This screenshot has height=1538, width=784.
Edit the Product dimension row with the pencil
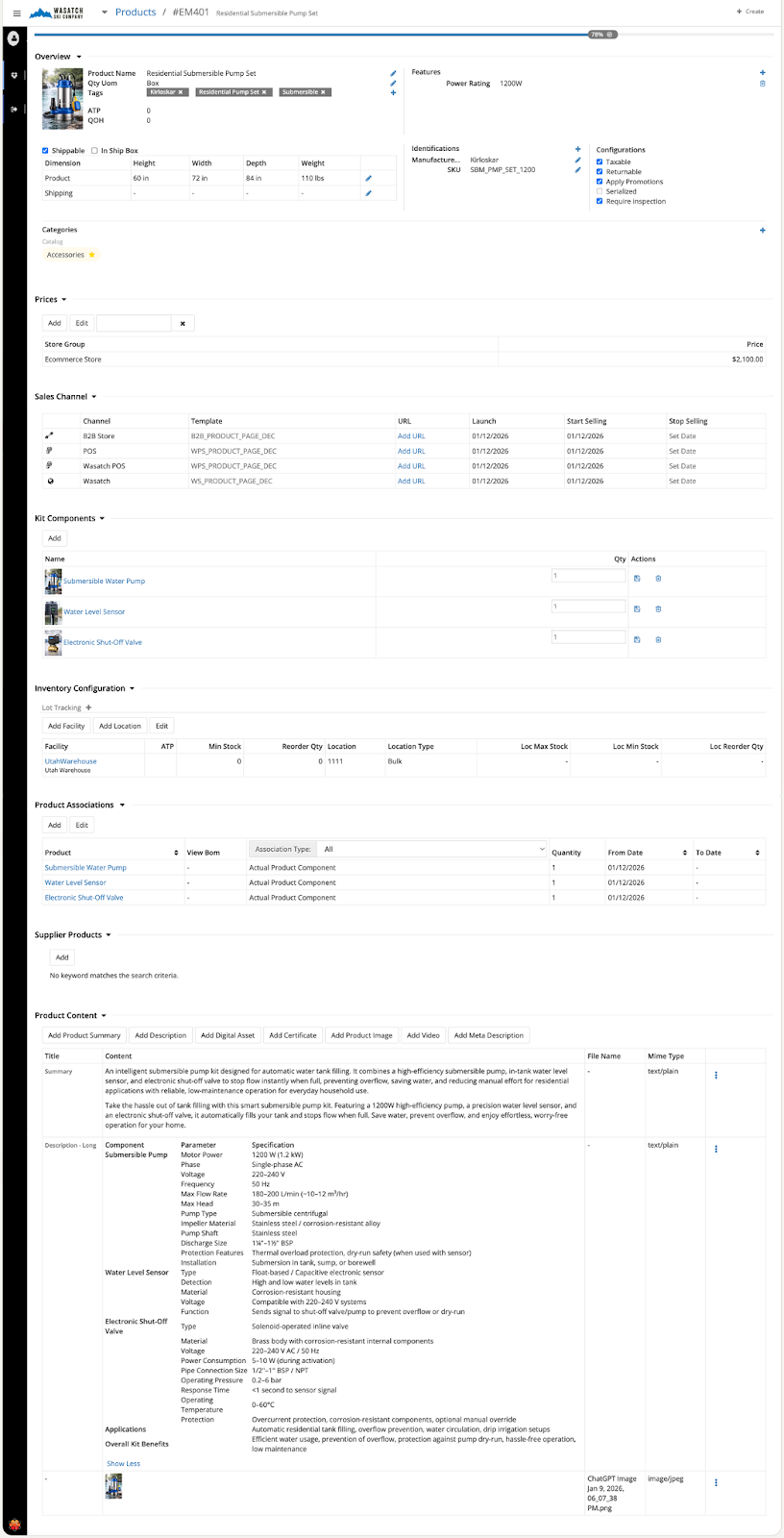pyautogui.click(x=368, y=178)
